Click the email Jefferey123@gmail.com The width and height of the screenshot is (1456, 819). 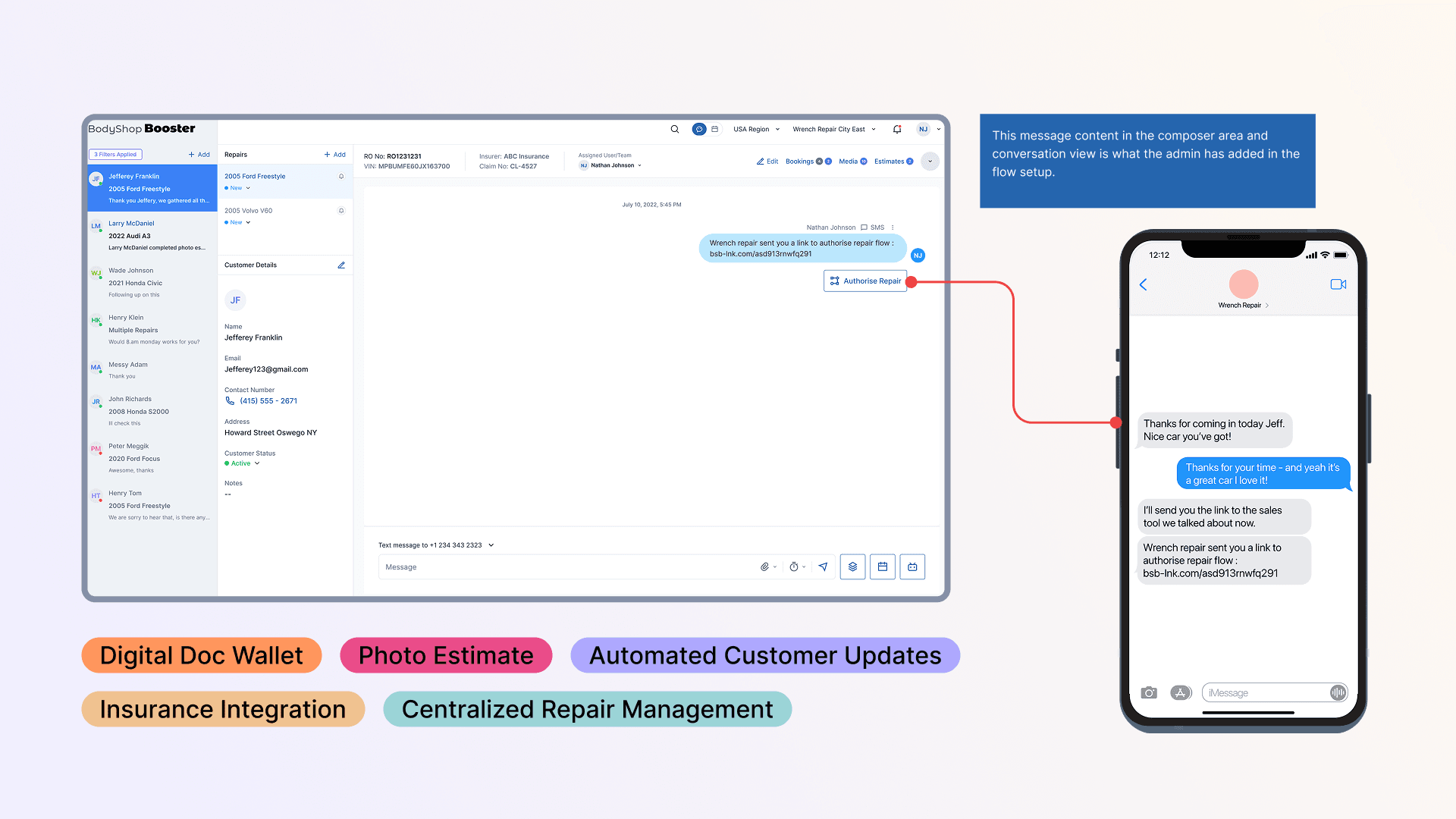pyautogui.click(x=266, y=369)
